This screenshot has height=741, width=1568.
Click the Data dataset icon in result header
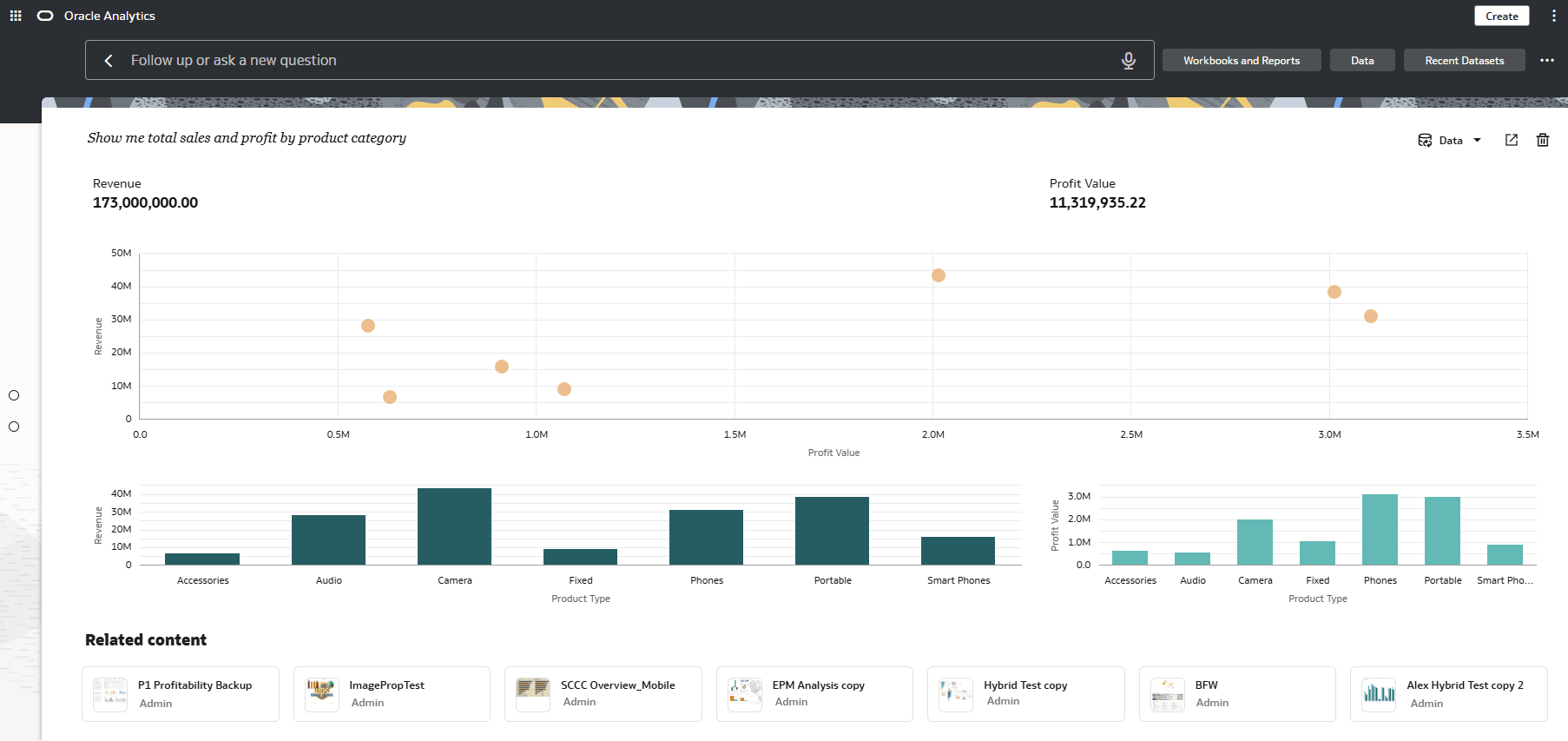1425,140
